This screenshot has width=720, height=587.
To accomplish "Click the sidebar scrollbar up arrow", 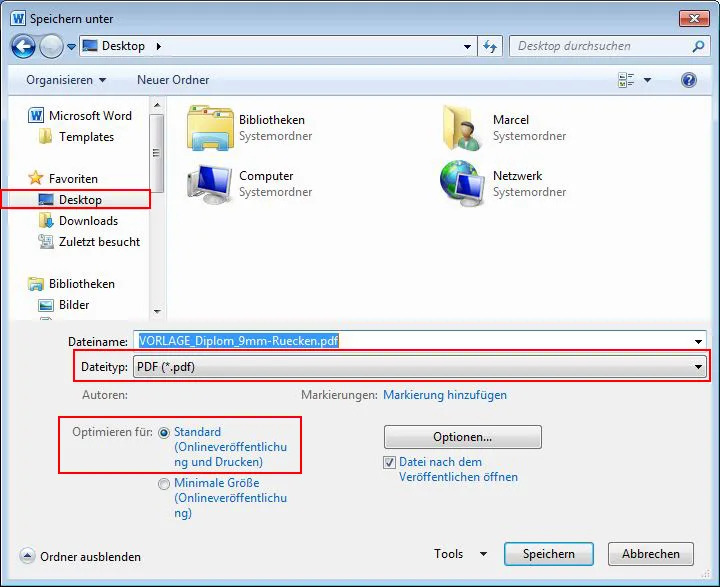I will click(157, 105).
